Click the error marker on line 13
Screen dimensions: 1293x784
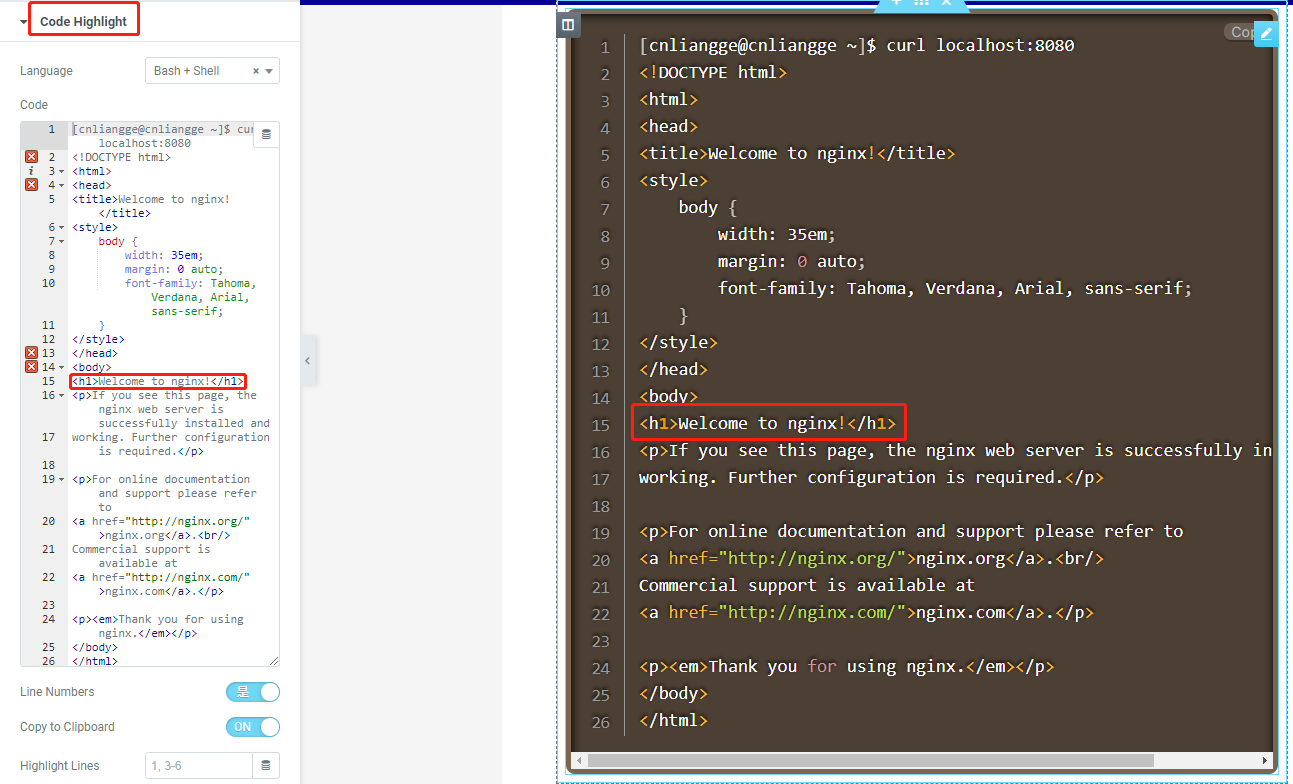click(31, 353)
